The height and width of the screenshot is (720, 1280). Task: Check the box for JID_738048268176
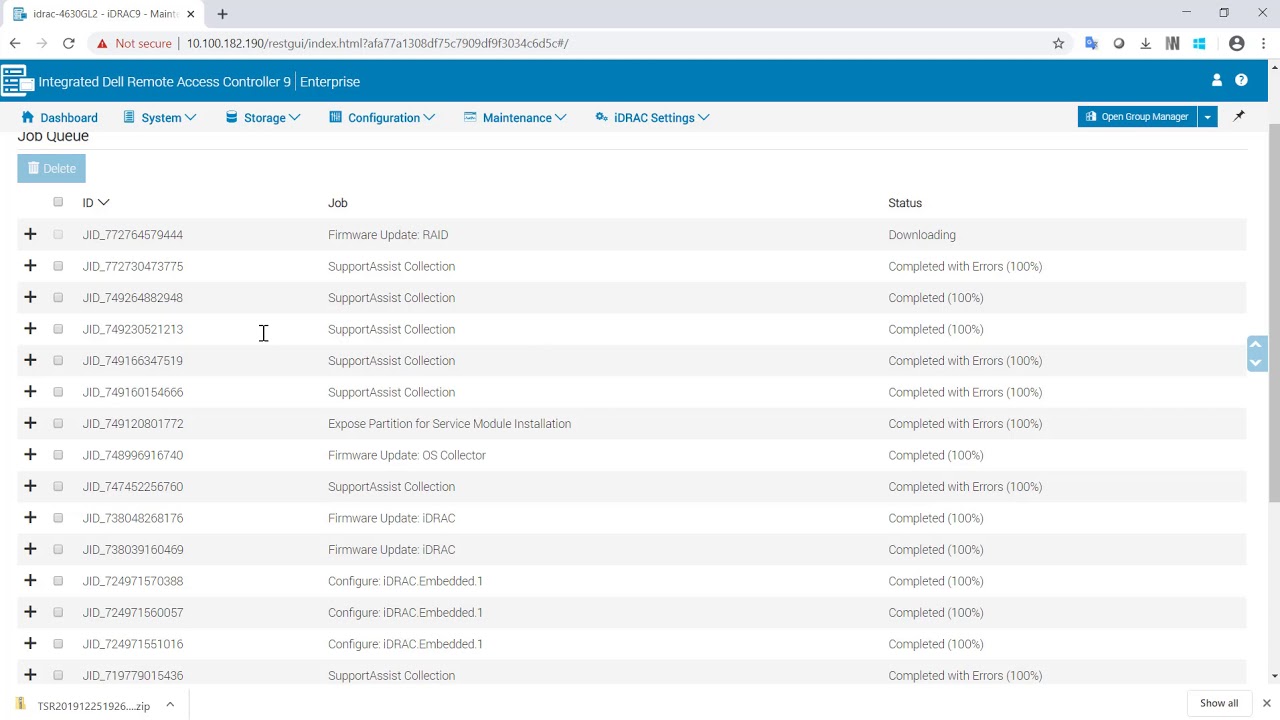coord(58,518)
